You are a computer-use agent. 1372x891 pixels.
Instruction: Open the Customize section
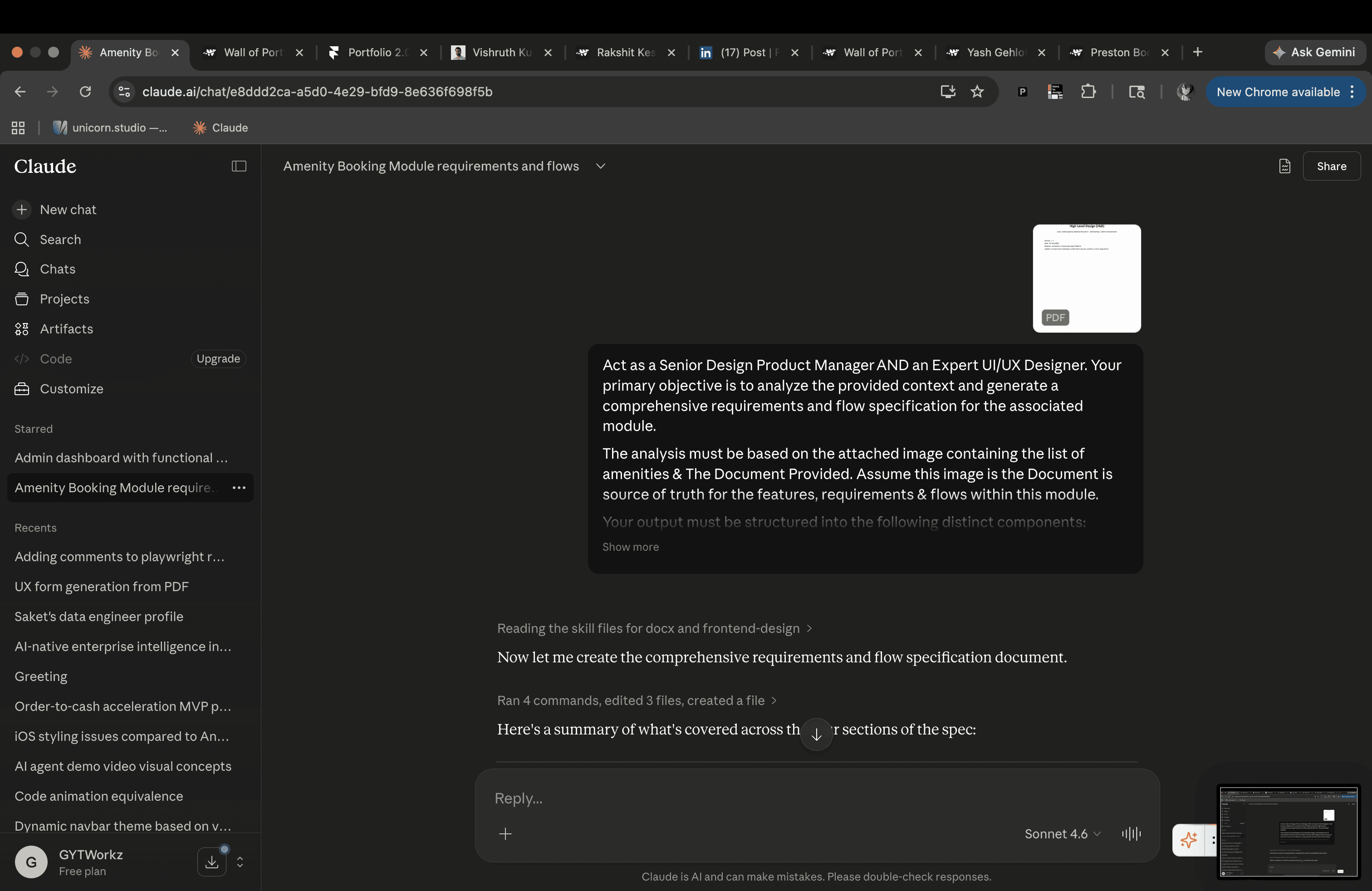tap(71, 388)
